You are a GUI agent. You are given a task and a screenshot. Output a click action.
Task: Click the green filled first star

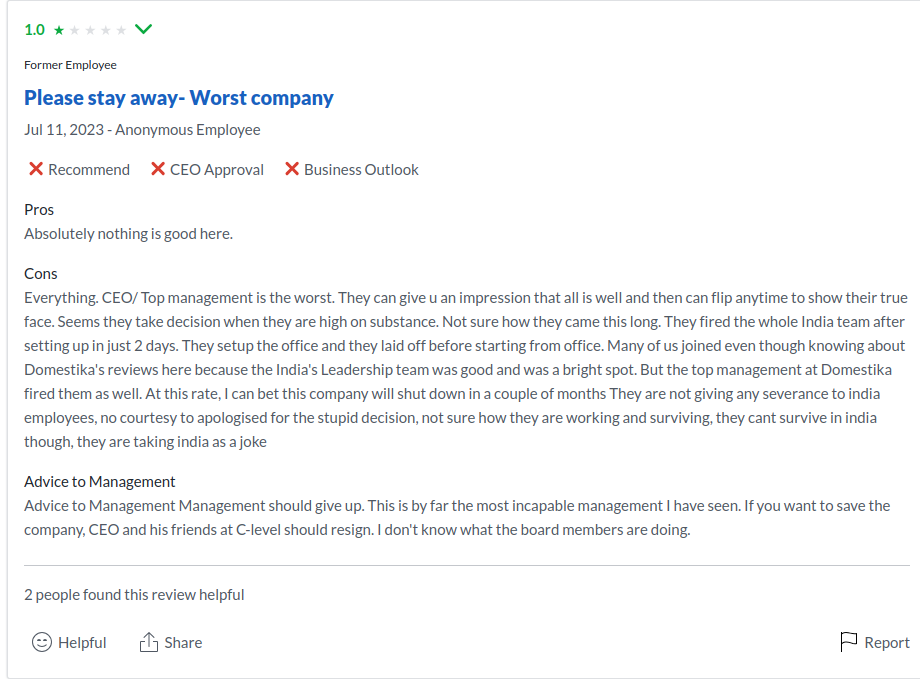coord(59,30)
